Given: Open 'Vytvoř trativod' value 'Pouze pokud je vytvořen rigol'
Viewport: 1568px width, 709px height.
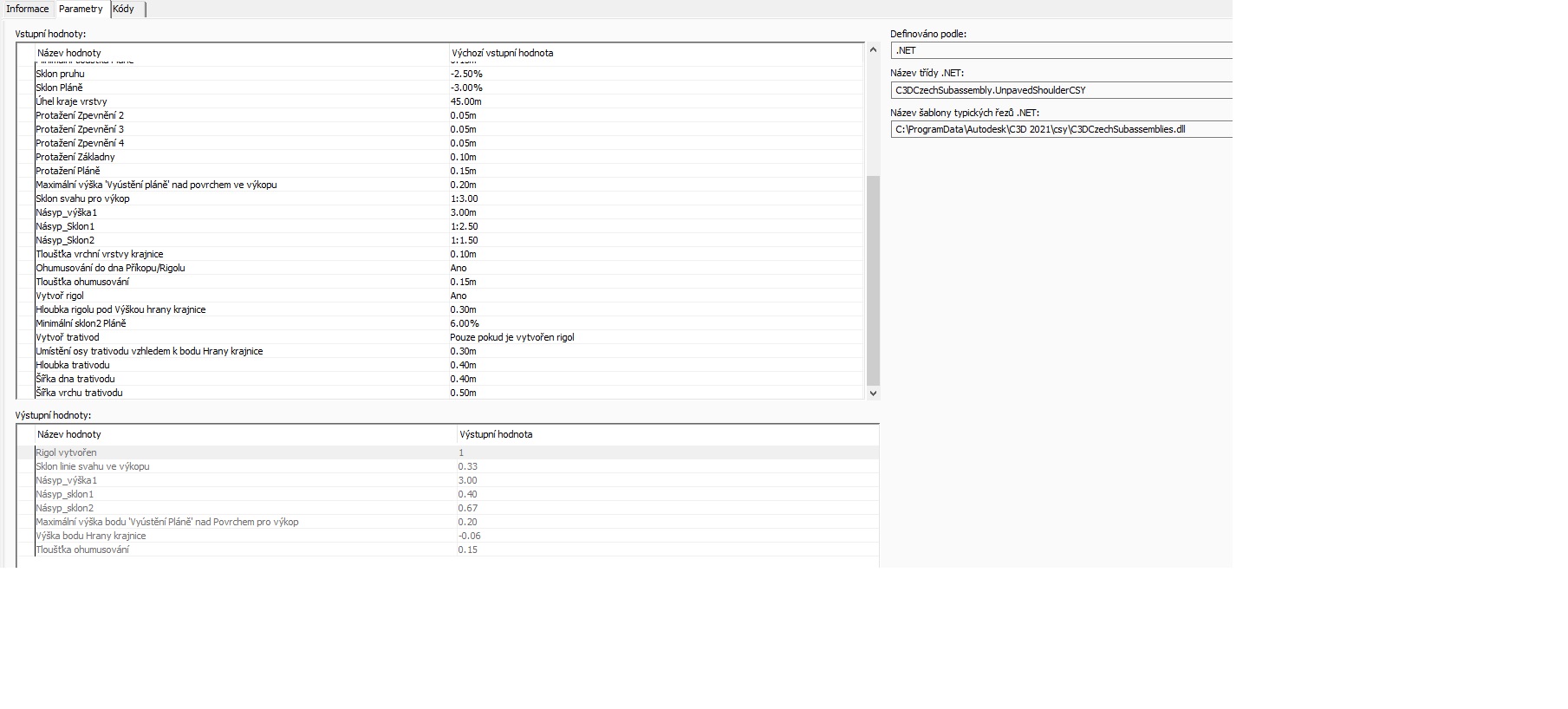Looking at the screenshot, I should 511,337.
